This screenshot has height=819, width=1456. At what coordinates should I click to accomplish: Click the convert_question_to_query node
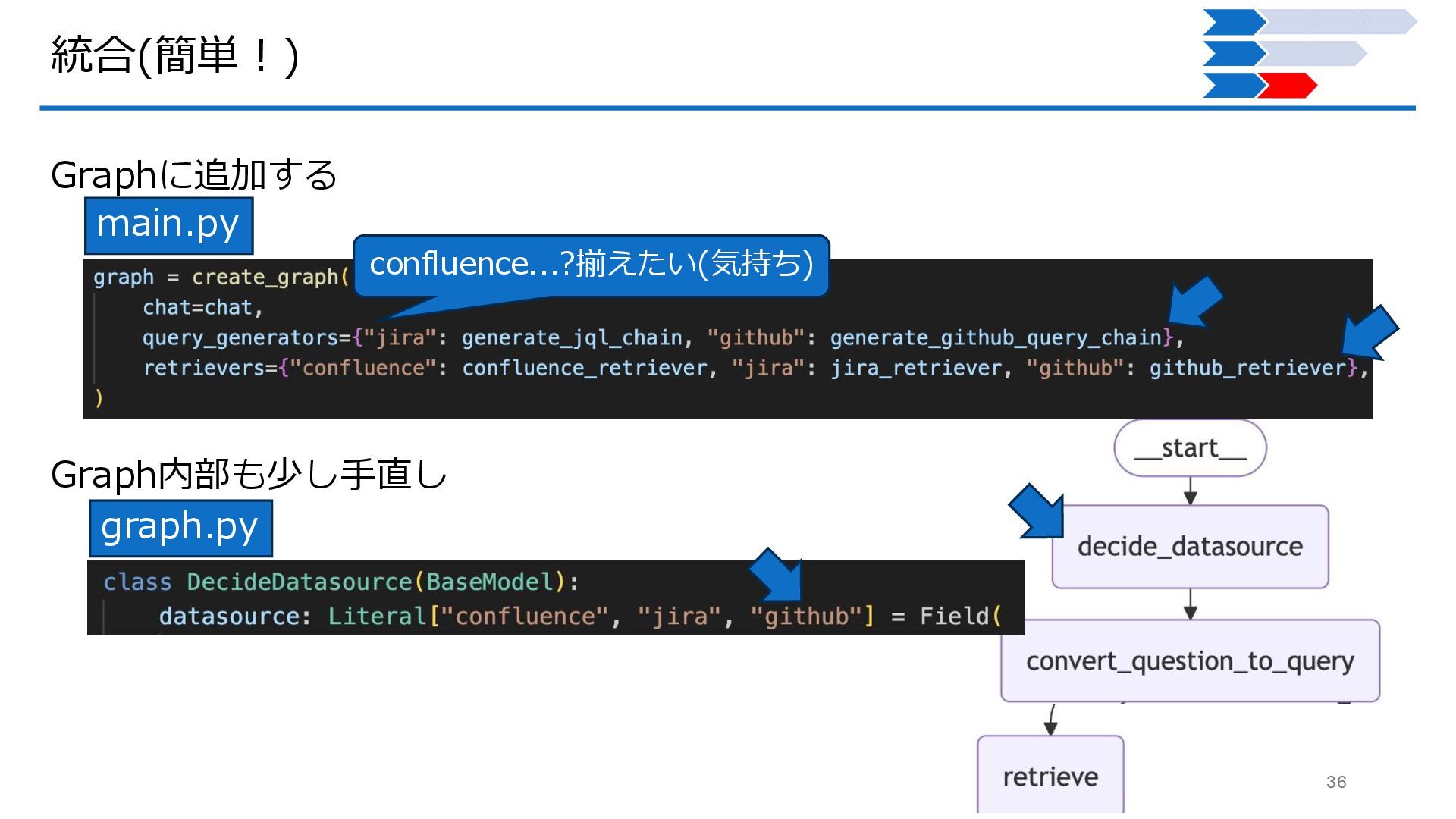pyautogui.click(x=1190, y=661)
